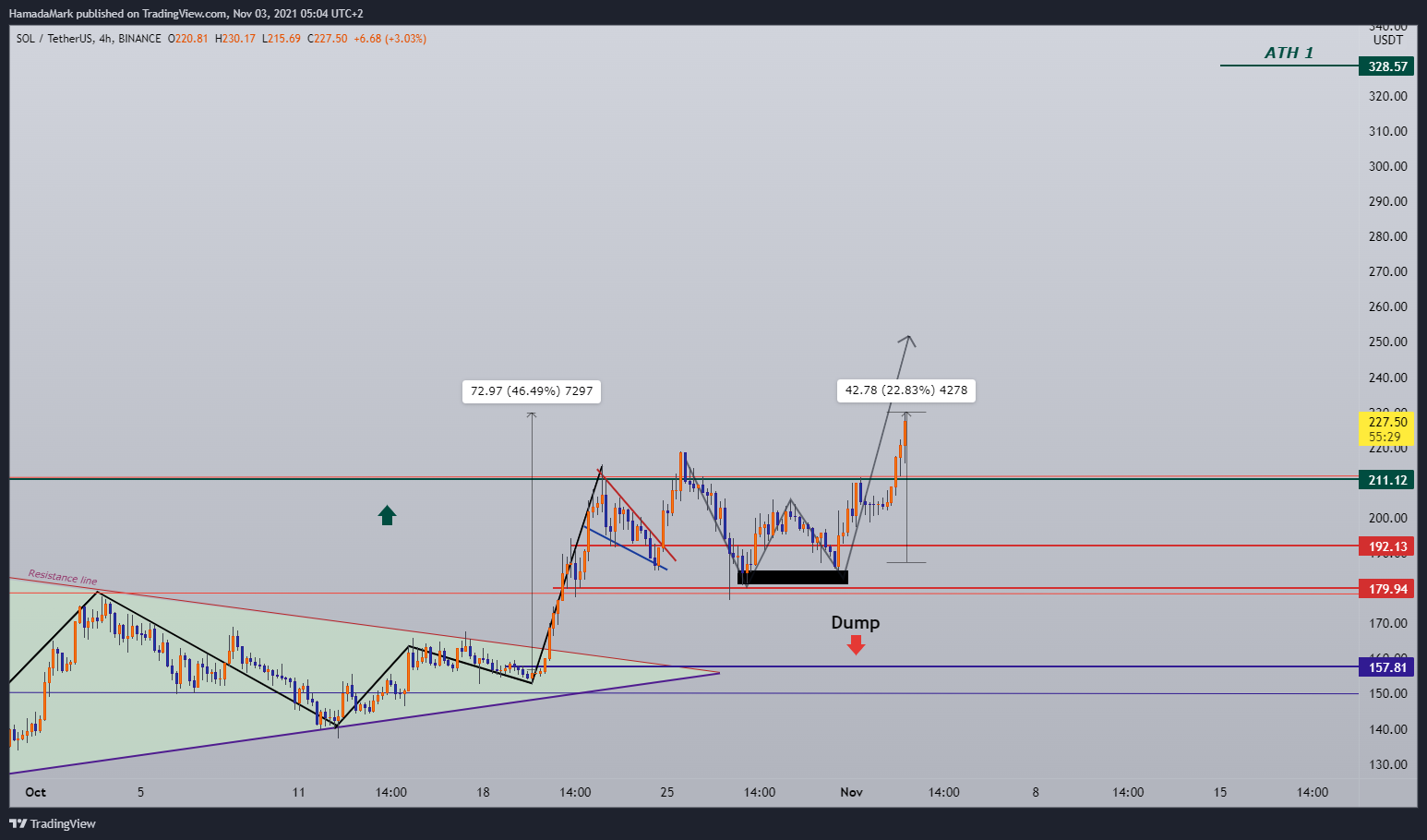The width and height of the screenshot is (1427, 840).
Task: Click the Nov label on time axis
Action: coord(851,792)
